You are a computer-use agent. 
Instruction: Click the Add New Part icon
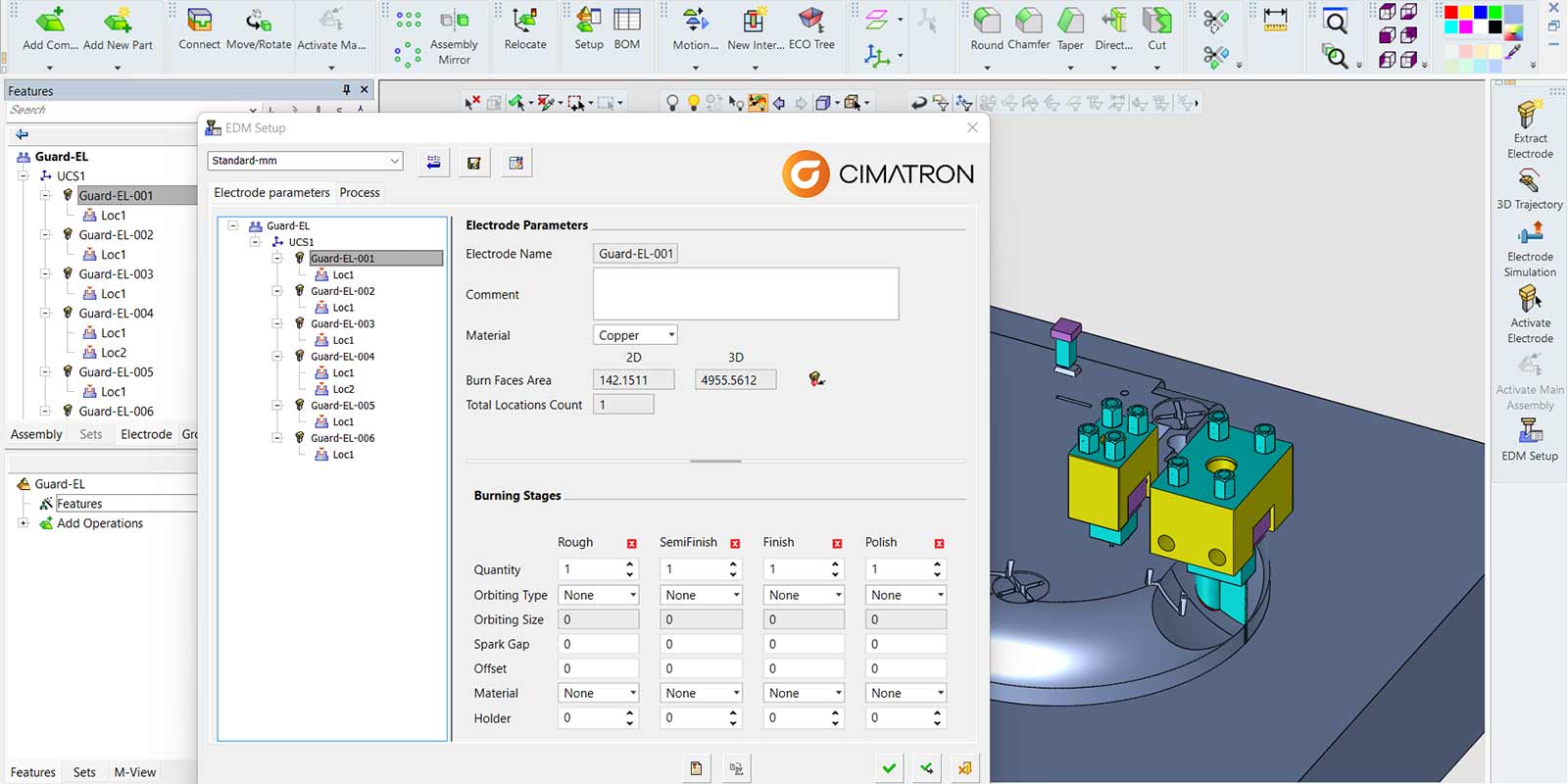118,22
